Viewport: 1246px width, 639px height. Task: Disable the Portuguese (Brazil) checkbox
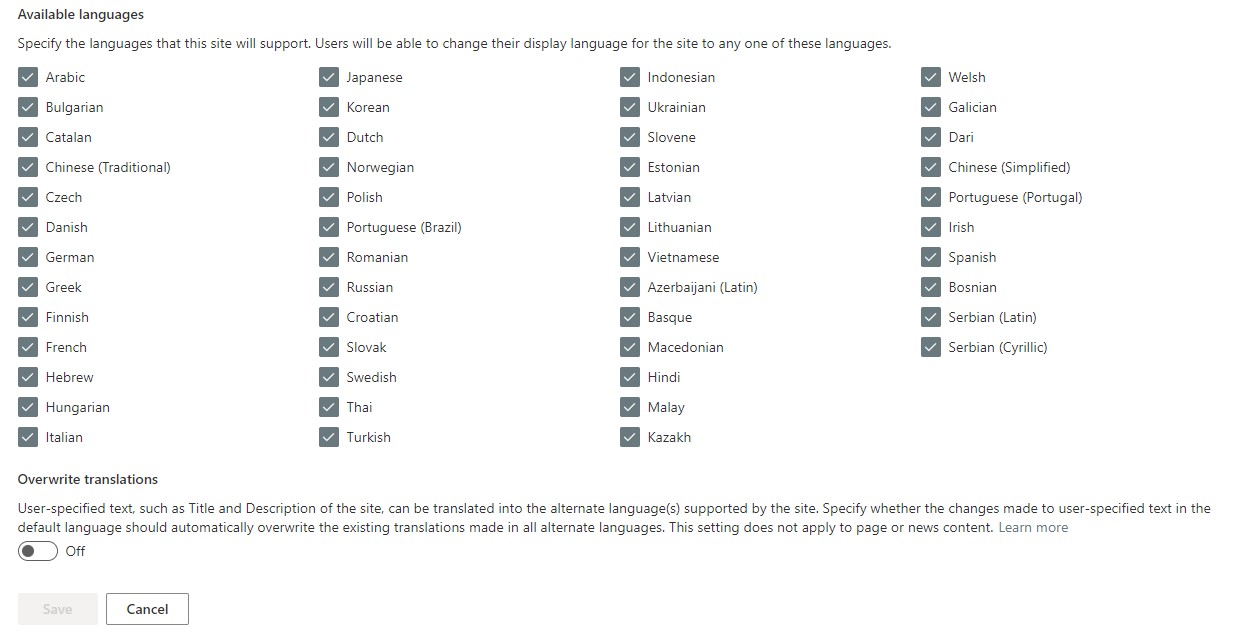[329, 227]
